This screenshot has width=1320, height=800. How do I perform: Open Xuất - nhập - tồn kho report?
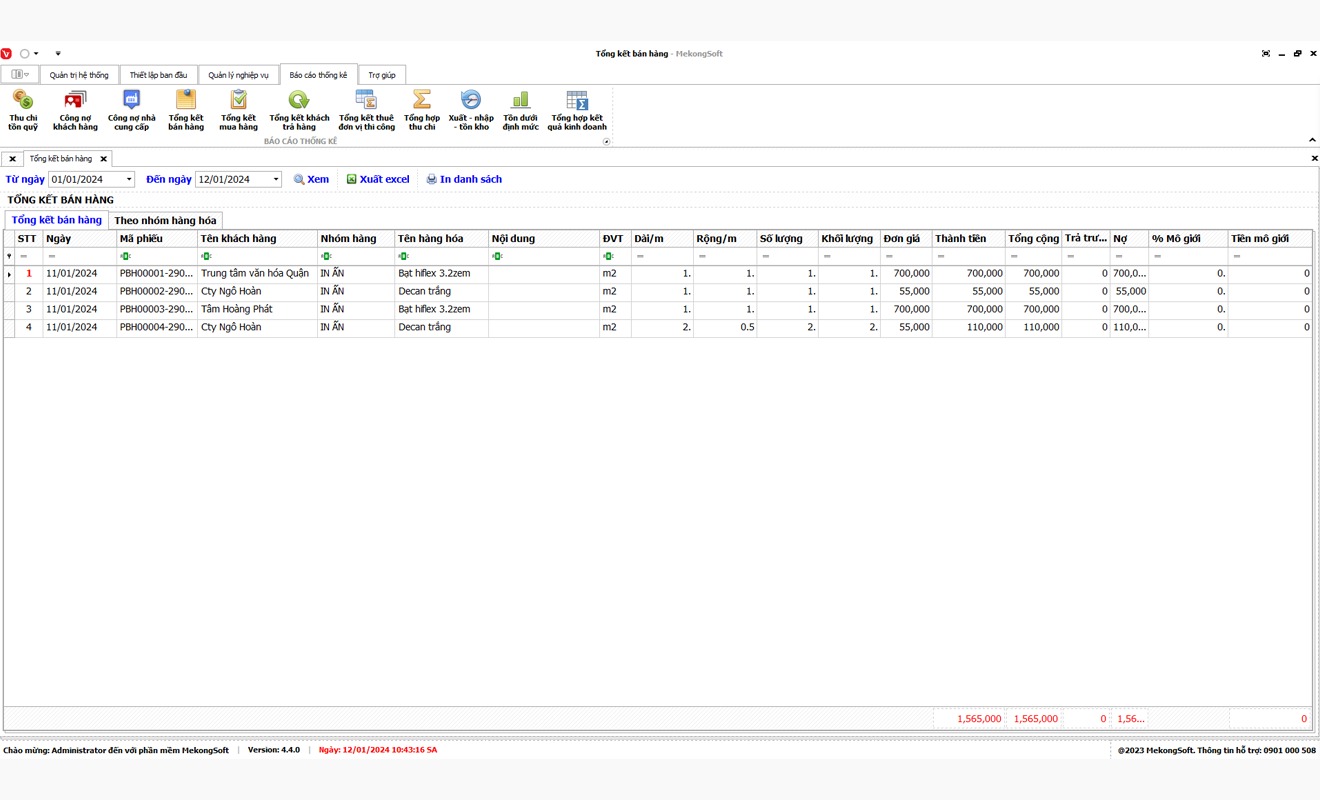click(x=470, y=110)
